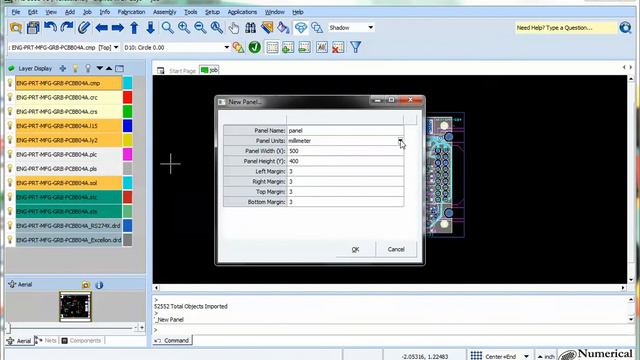Toggle visibility bulb of PCB804A.crc layer

10,98
